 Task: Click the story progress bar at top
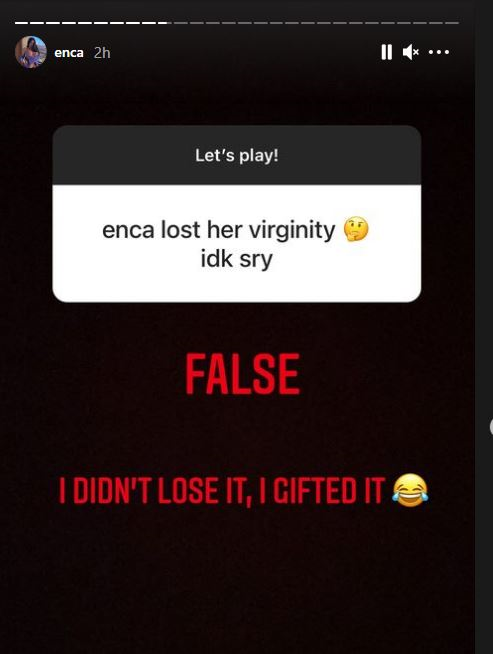pyautogui.click(x=236, y=23)
